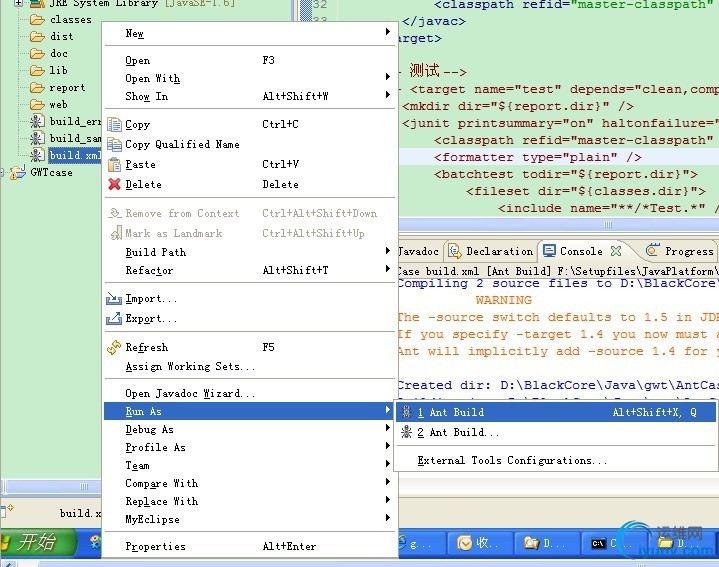This screenshot has width=719, height=567.
Task: Open the classes folder icon
Action: click(37, 20)
